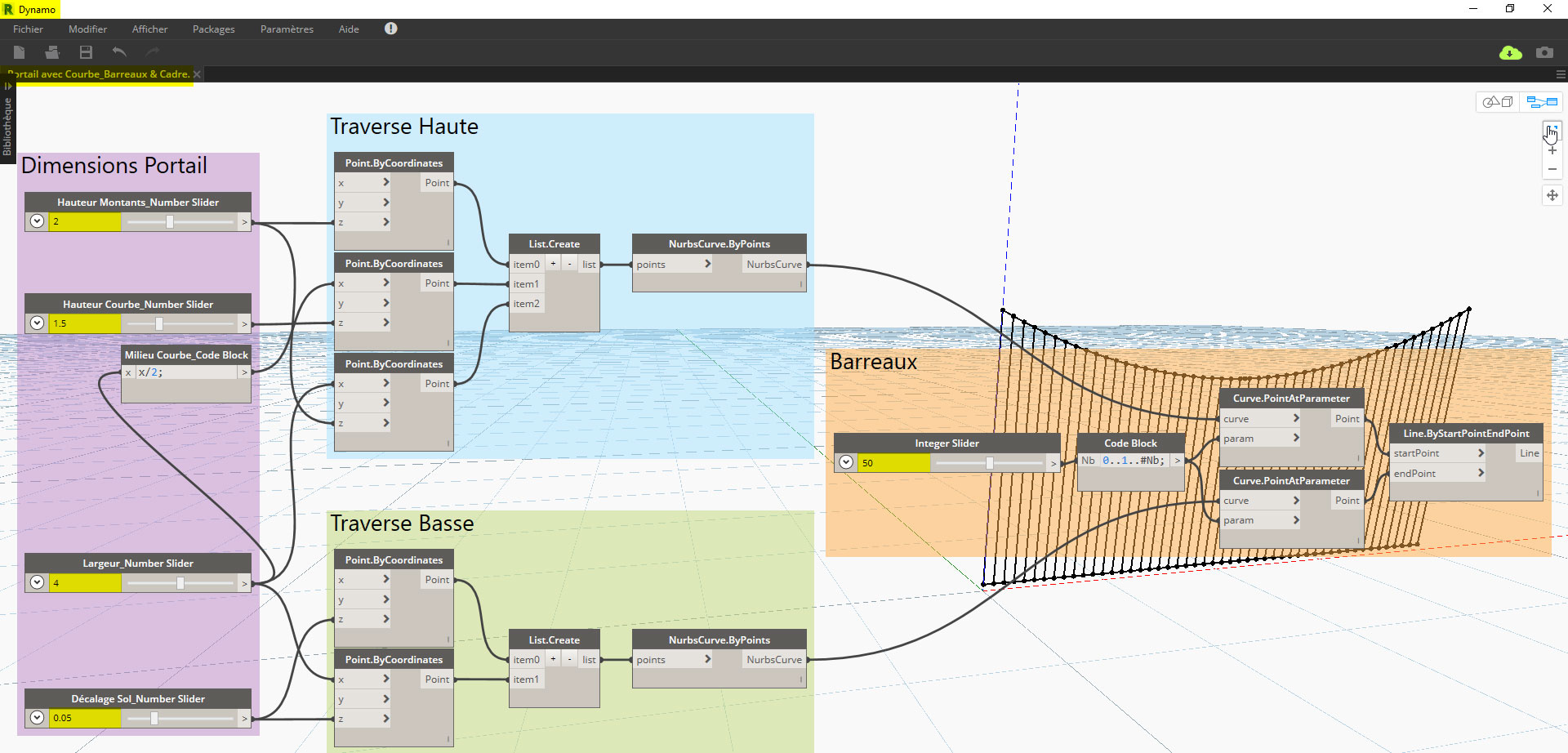1568x753 pixels.
Task: Open the Packages menu
Action: pyautogui.click(x=212, y=29)
